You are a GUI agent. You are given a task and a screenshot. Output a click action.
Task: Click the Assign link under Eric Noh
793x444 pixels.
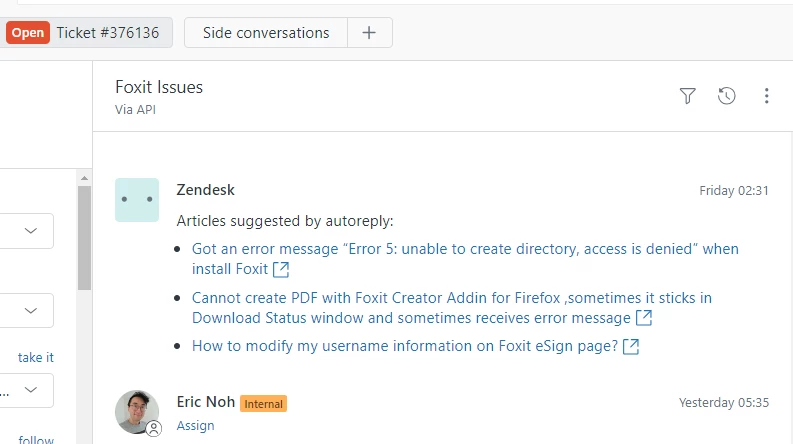[195, 425]
